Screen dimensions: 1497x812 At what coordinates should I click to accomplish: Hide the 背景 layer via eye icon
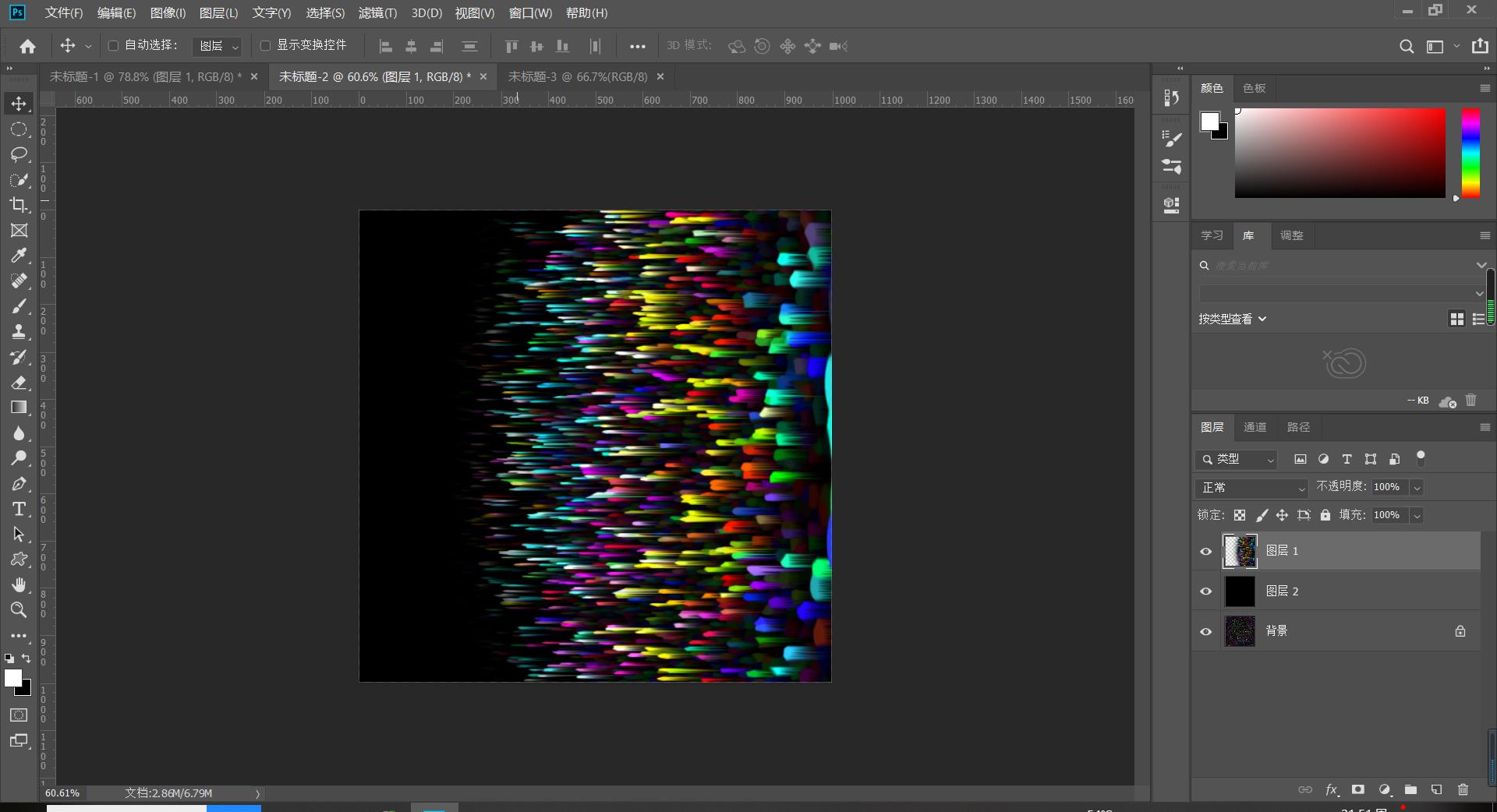(1206, 631)
